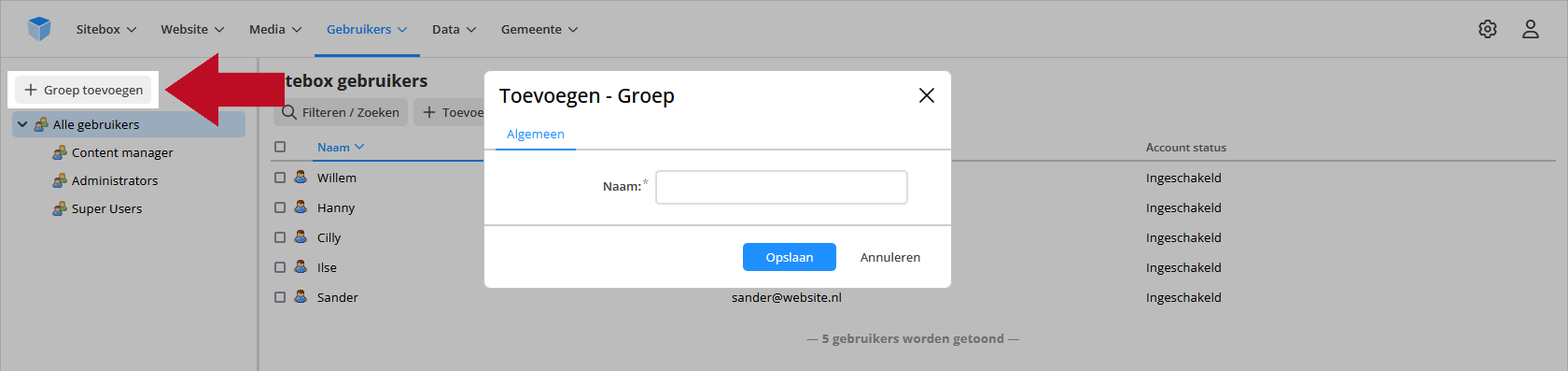Click the magnifier icon in Filteren / Zoeken
This screenshot has width=1568, height=371.
pos(289,112)
